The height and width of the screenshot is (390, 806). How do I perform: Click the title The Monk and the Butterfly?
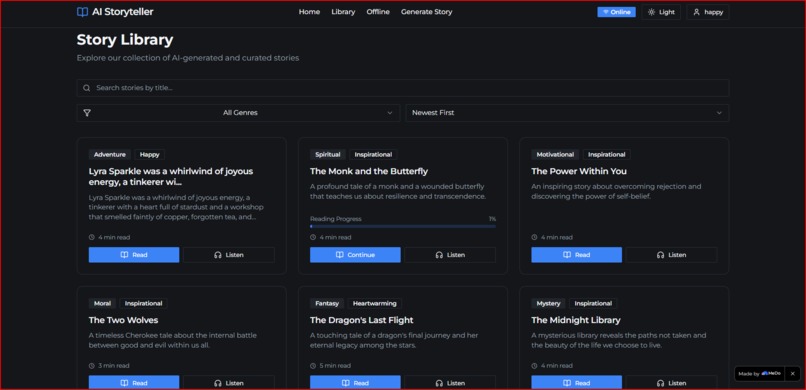click(x=369, y=171)
